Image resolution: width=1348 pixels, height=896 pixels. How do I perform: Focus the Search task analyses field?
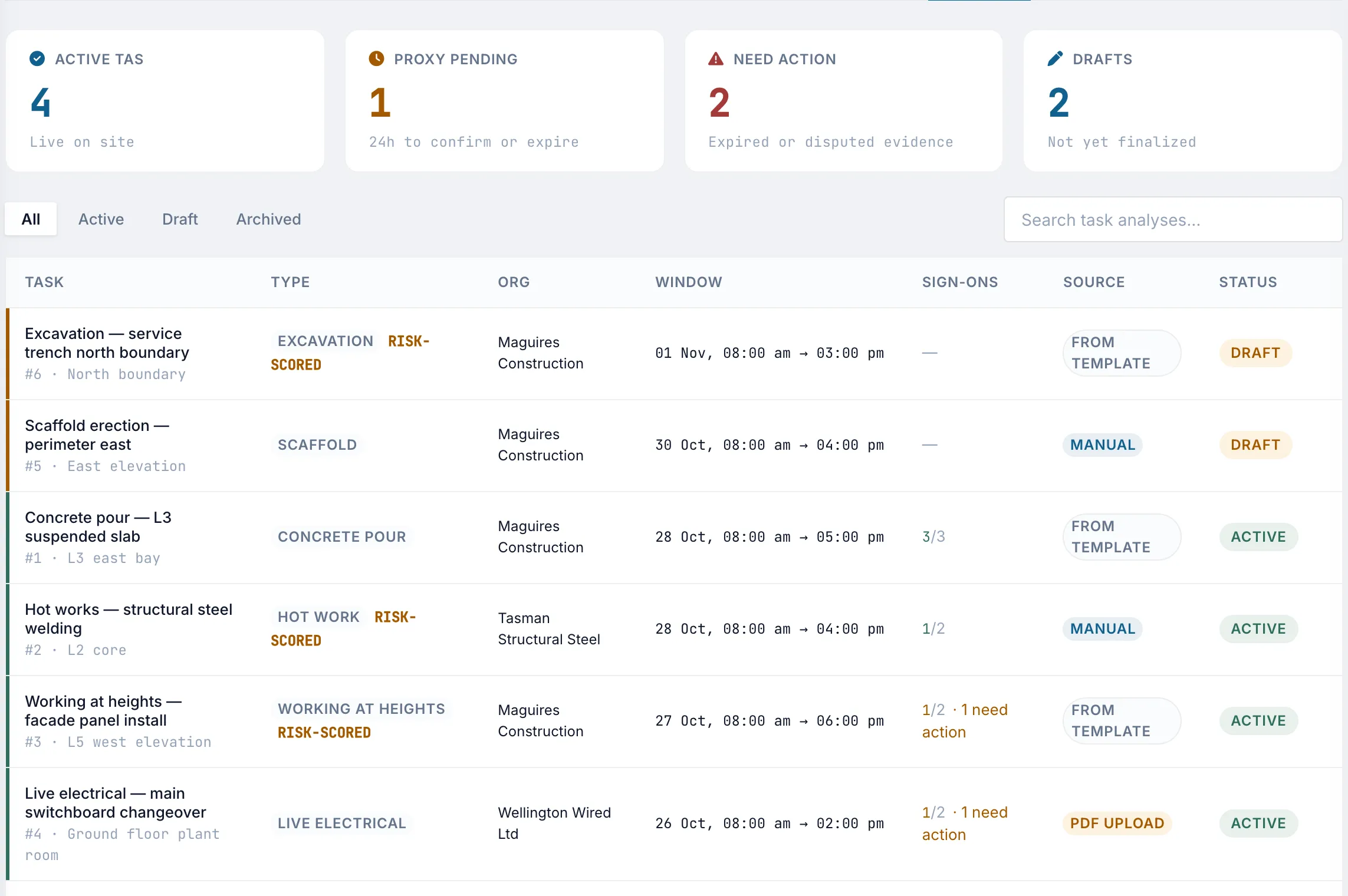tap(1173, 220)
